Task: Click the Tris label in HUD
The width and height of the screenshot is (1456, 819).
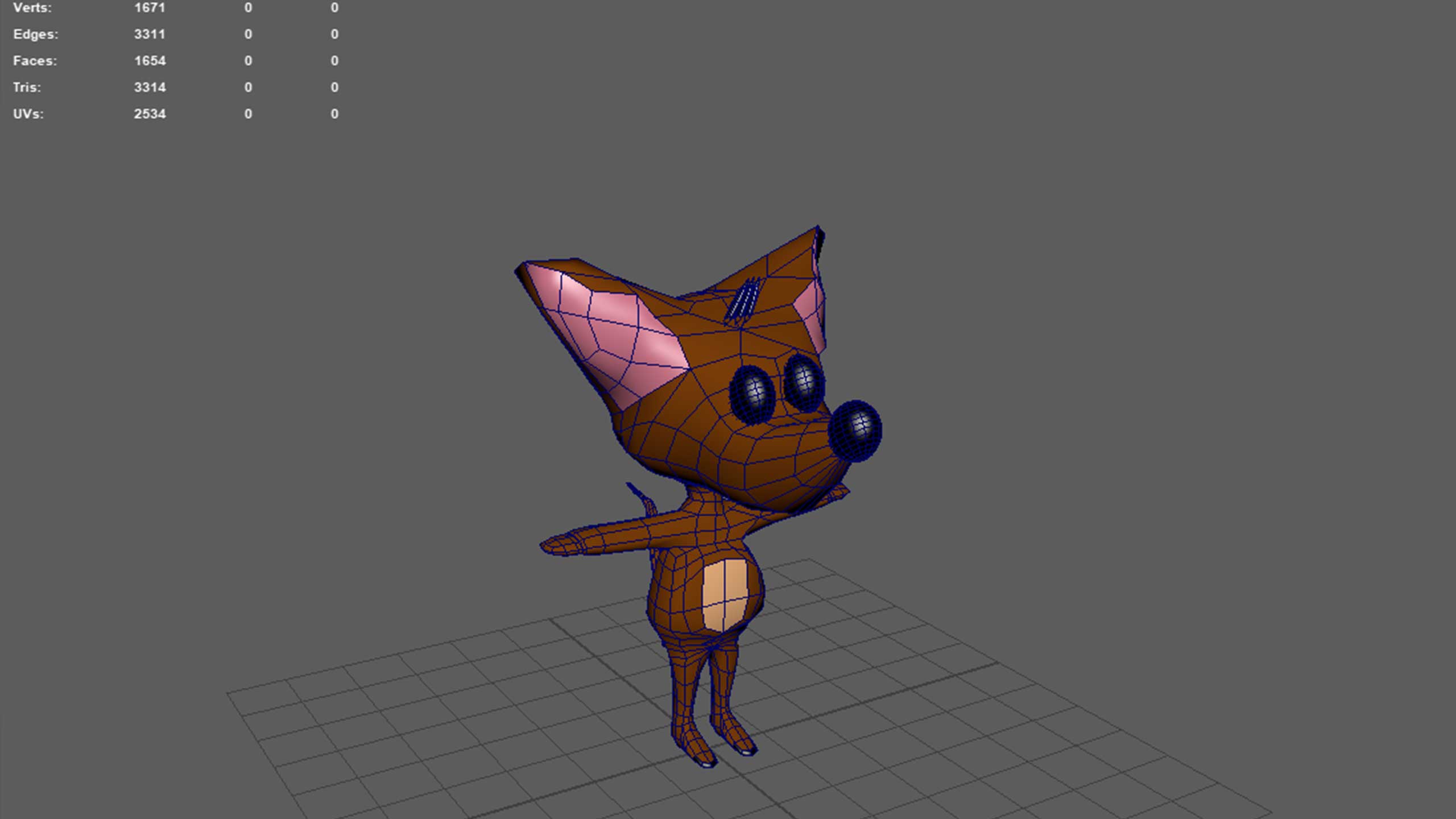Action: 27,88
